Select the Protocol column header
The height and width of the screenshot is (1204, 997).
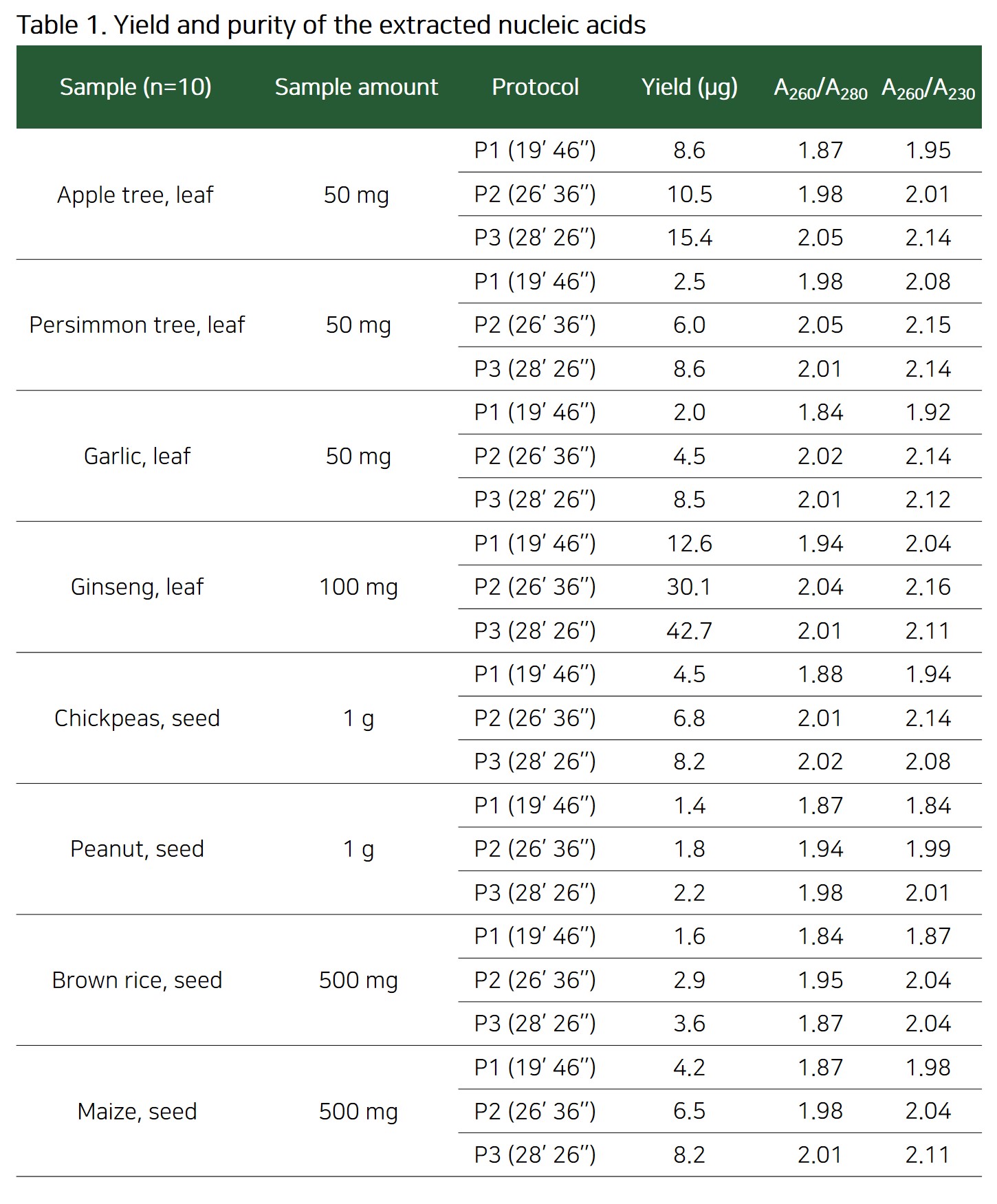(535, 87)
